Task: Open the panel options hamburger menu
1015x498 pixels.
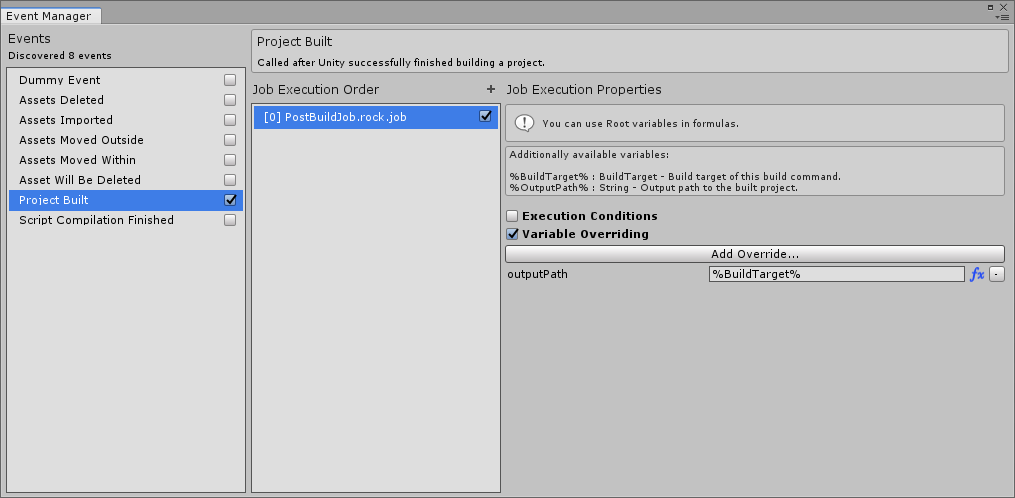Action: click(1000, 17)
